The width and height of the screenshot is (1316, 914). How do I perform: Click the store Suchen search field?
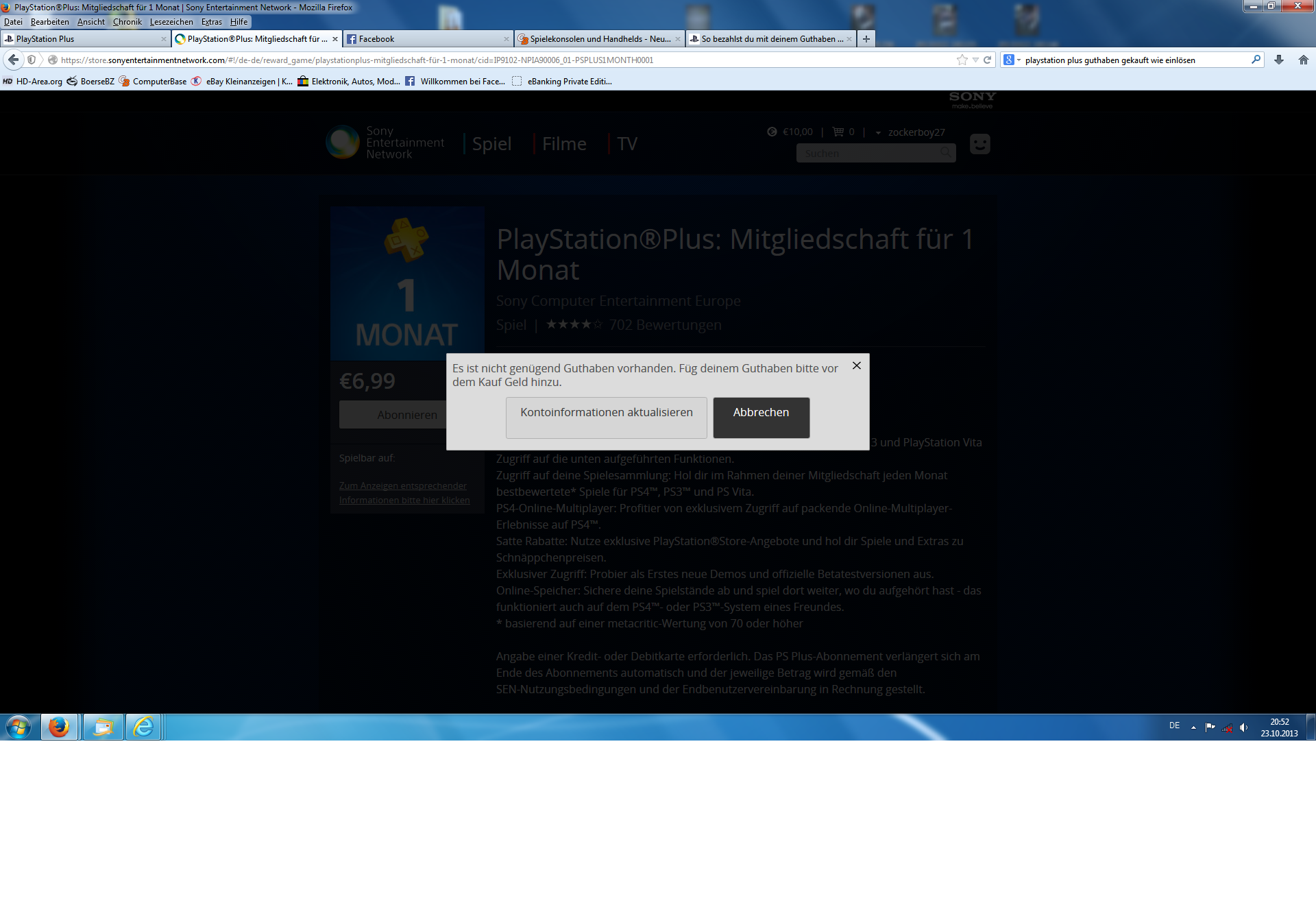876,153
